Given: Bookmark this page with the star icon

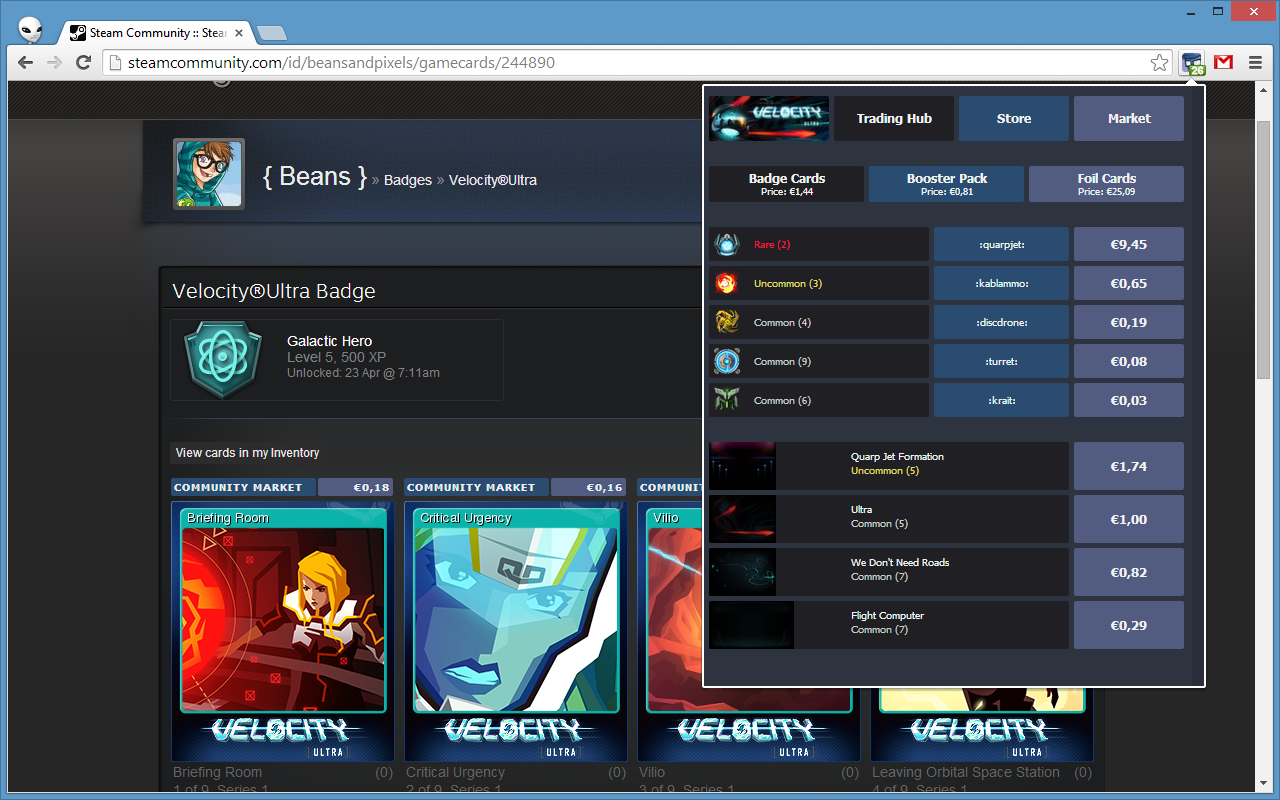Looking at the screenshot, I should (x=1159, y=63).
